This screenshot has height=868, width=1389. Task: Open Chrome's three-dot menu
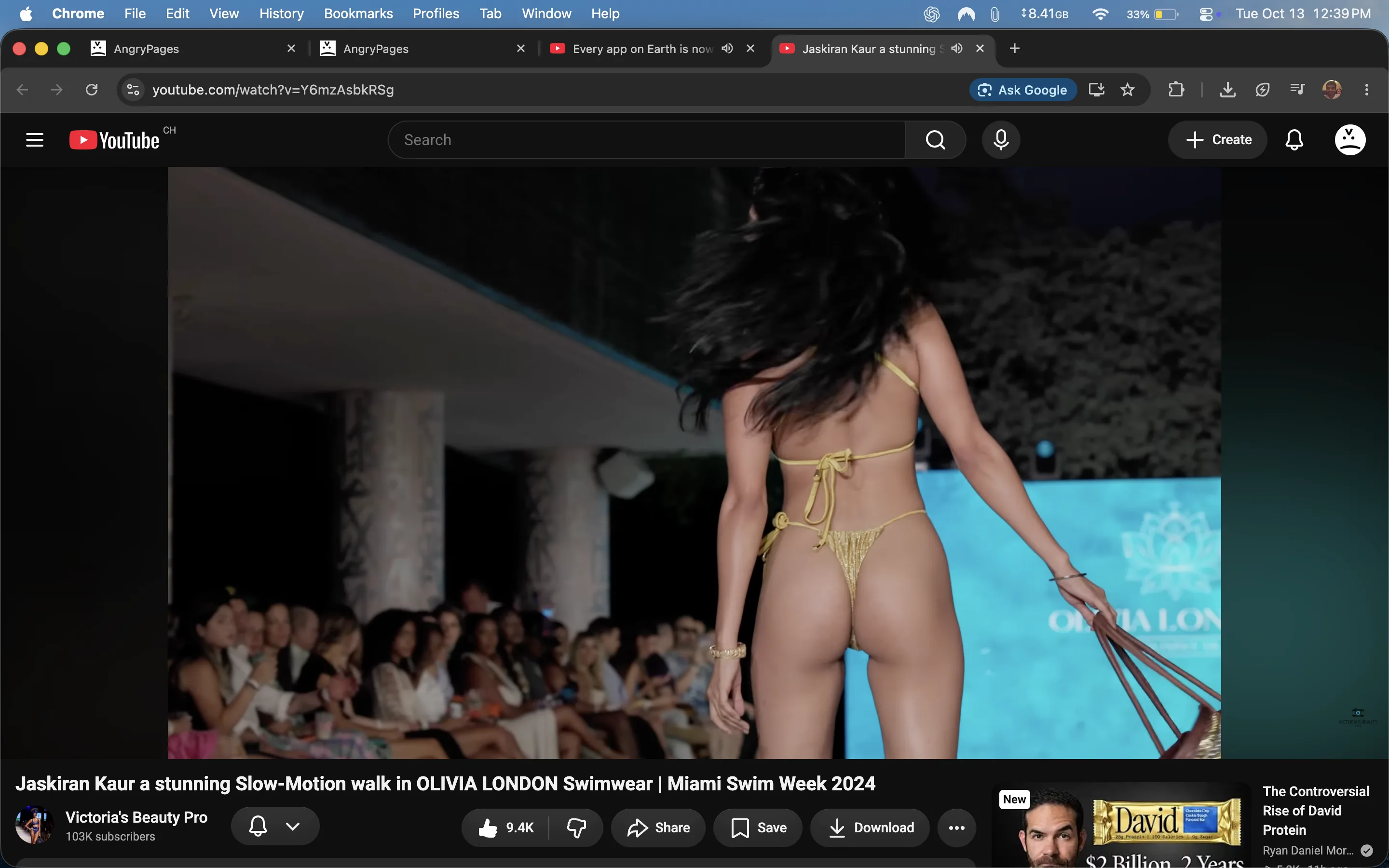[x=1367, y=90]
